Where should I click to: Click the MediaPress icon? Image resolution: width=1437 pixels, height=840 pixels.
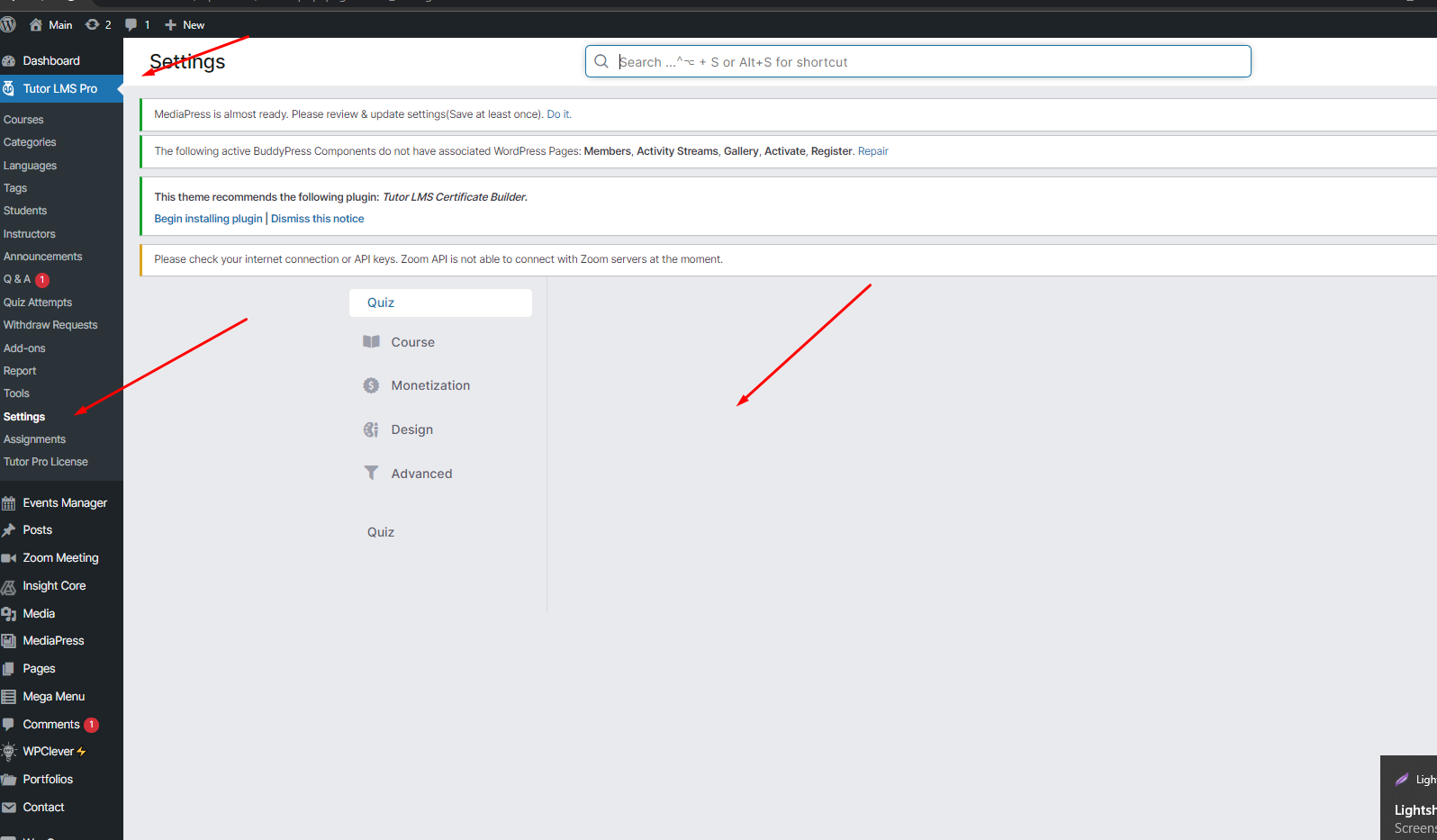point(9,641)
